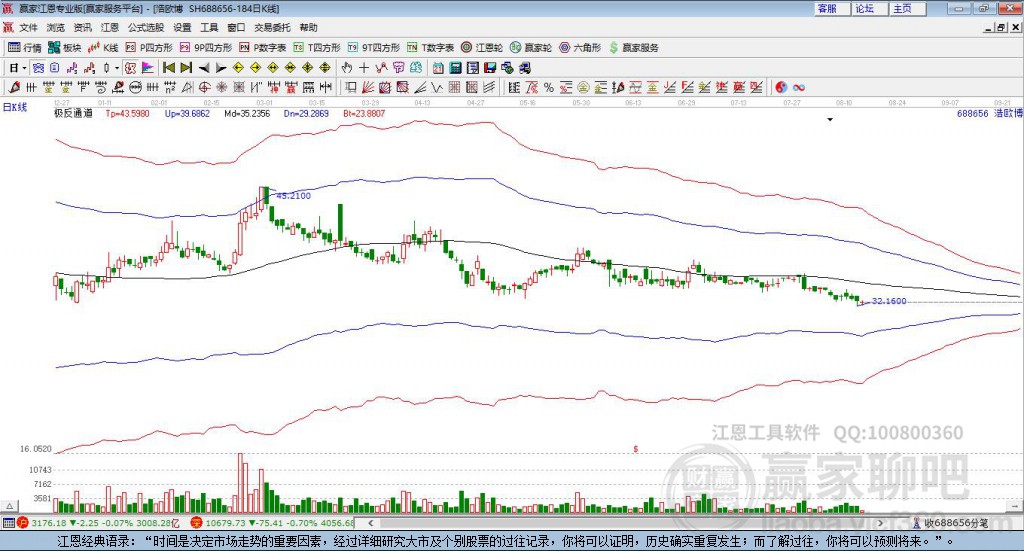Open the 窗口 menu
The image size is (1024, 551).
pyautogui.click(x=236, y=27)
